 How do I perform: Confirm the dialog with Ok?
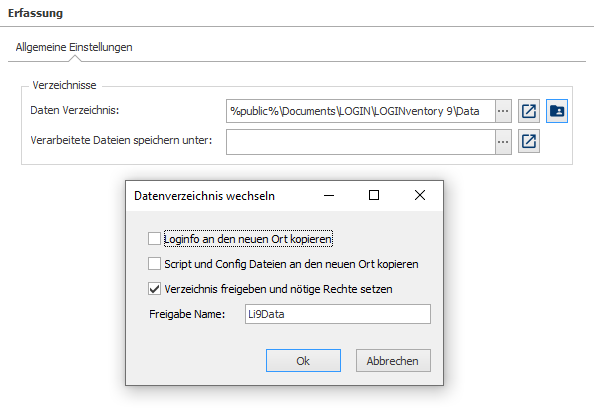[x=303, y=360]
